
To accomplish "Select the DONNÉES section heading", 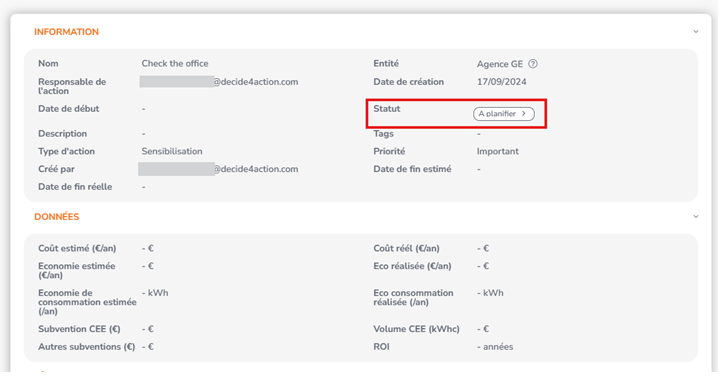I will coord(57,216).
